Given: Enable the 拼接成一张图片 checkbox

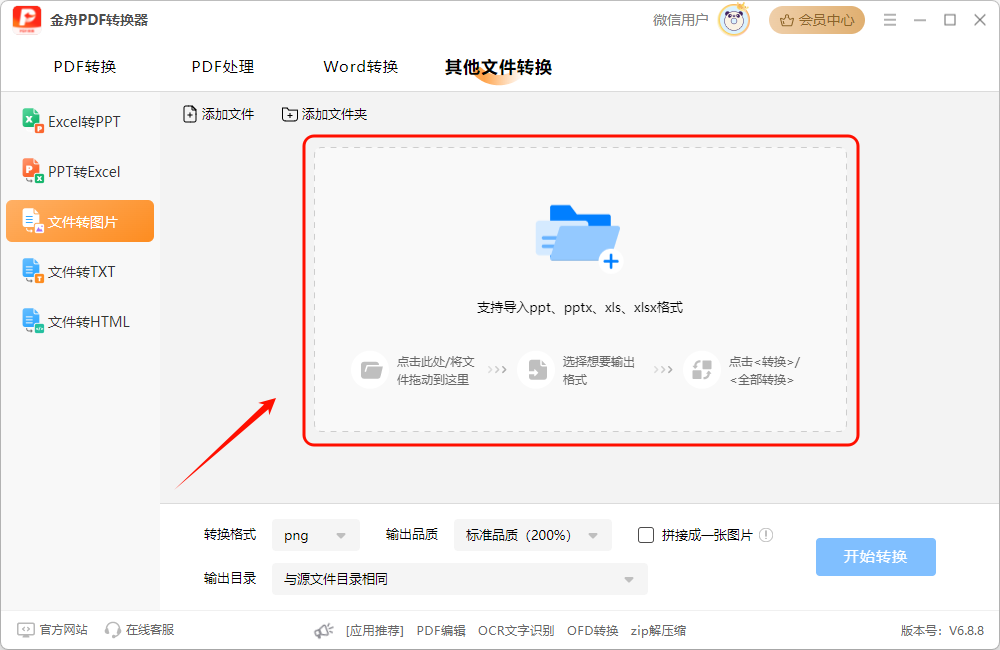Looking at the screenshot, I should [x=646, y=535].
